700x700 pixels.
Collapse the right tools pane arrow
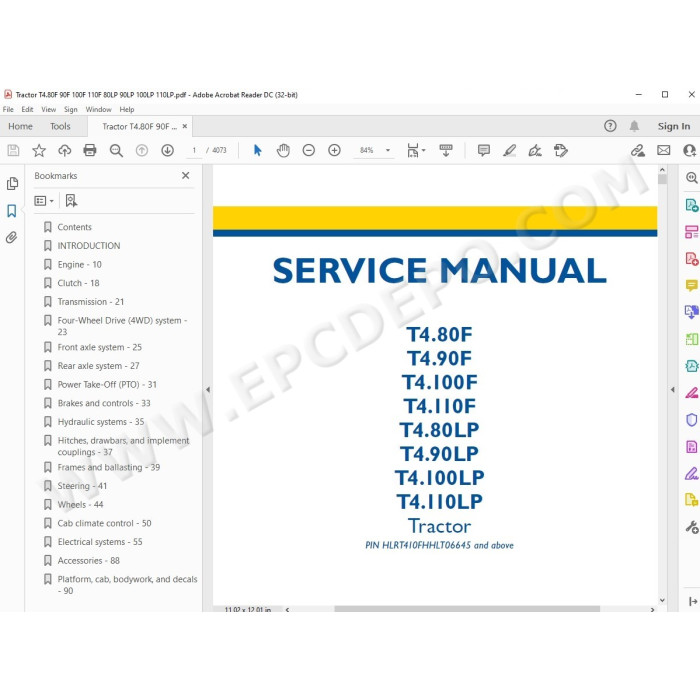pyautogui.click(x=673, y=389)
